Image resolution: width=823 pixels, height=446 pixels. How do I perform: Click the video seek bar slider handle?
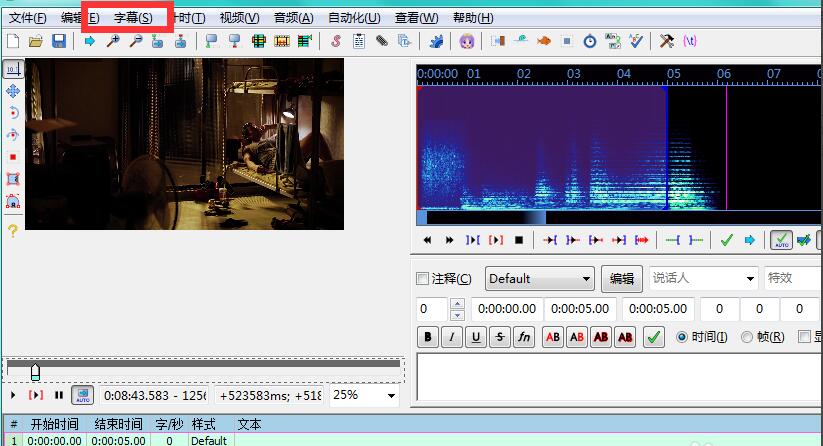(36, 372)
